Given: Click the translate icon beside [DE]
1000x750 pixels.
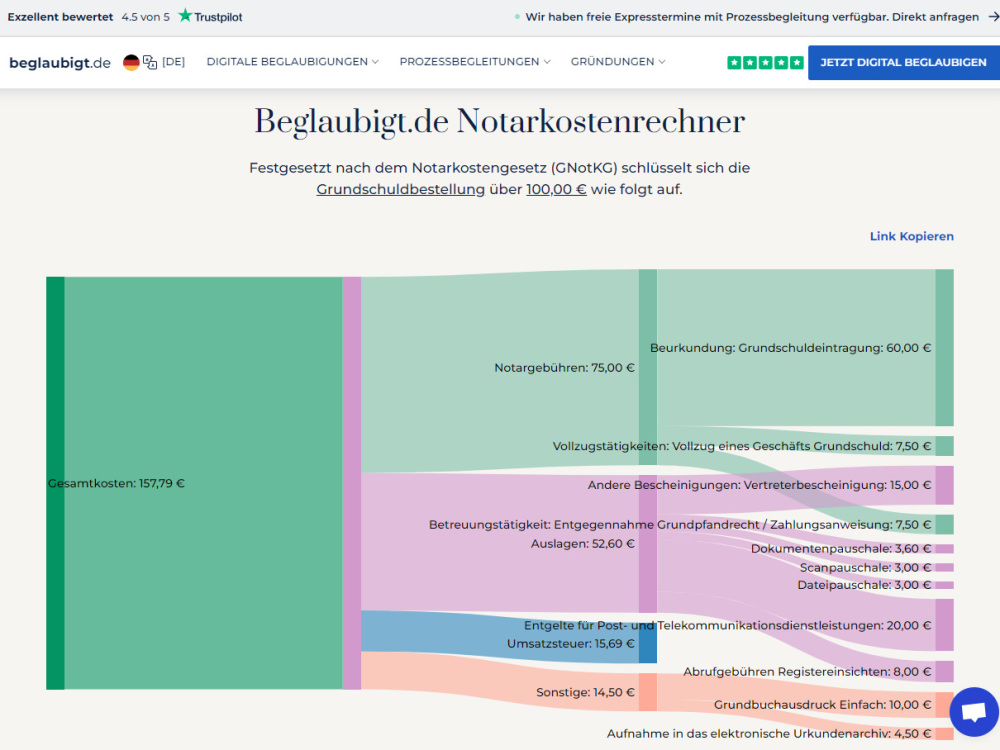Looking at the screenshot, I should click(x=150, y=62).
